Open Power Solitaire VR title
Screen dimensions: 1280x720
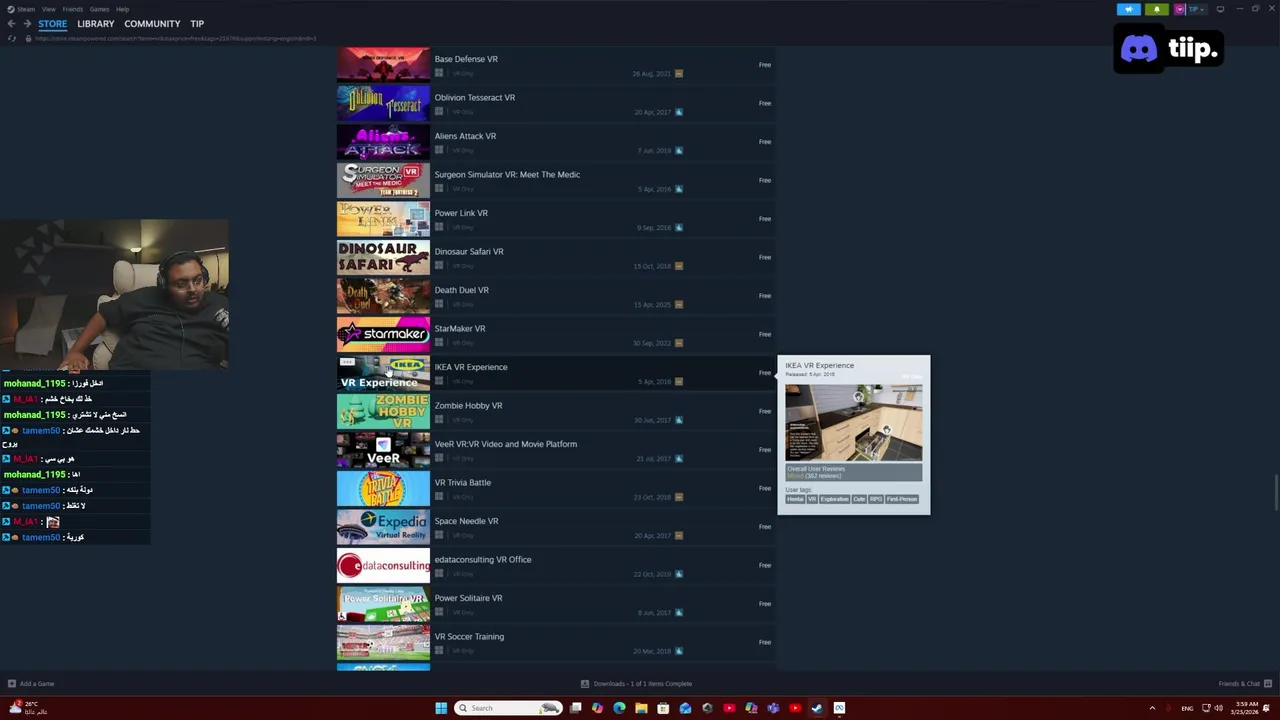coord(468,598)
